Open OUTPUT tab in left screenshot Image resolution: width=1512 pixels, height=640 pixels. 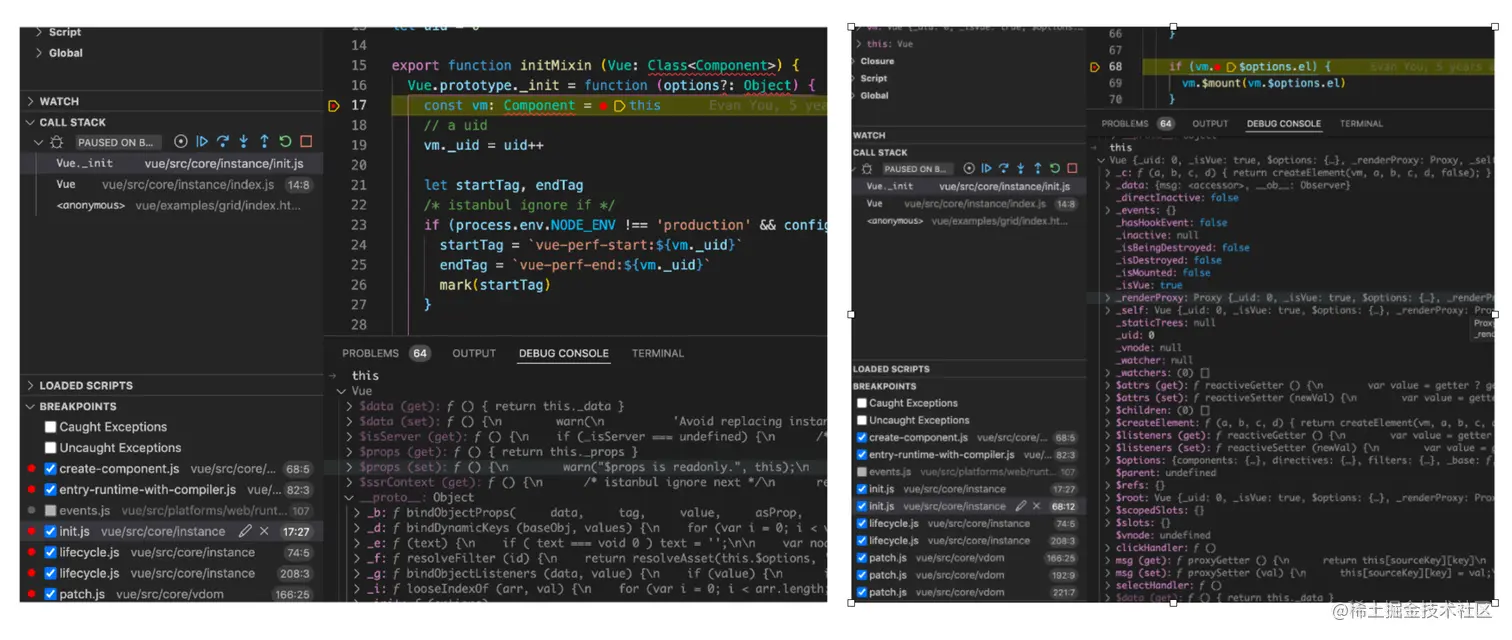click(x=474, y=353)
